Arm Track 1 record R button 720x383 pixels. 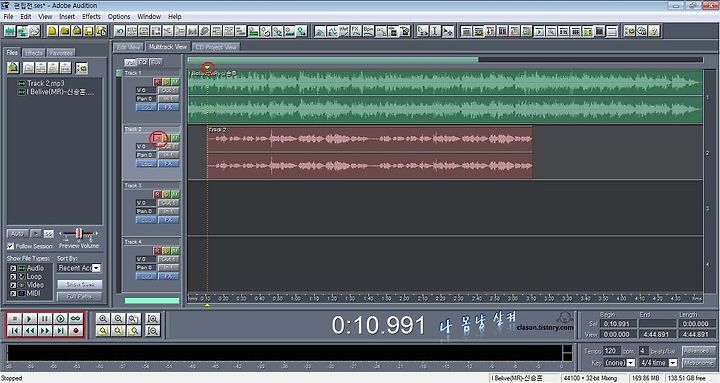click(x=158, y=82)
